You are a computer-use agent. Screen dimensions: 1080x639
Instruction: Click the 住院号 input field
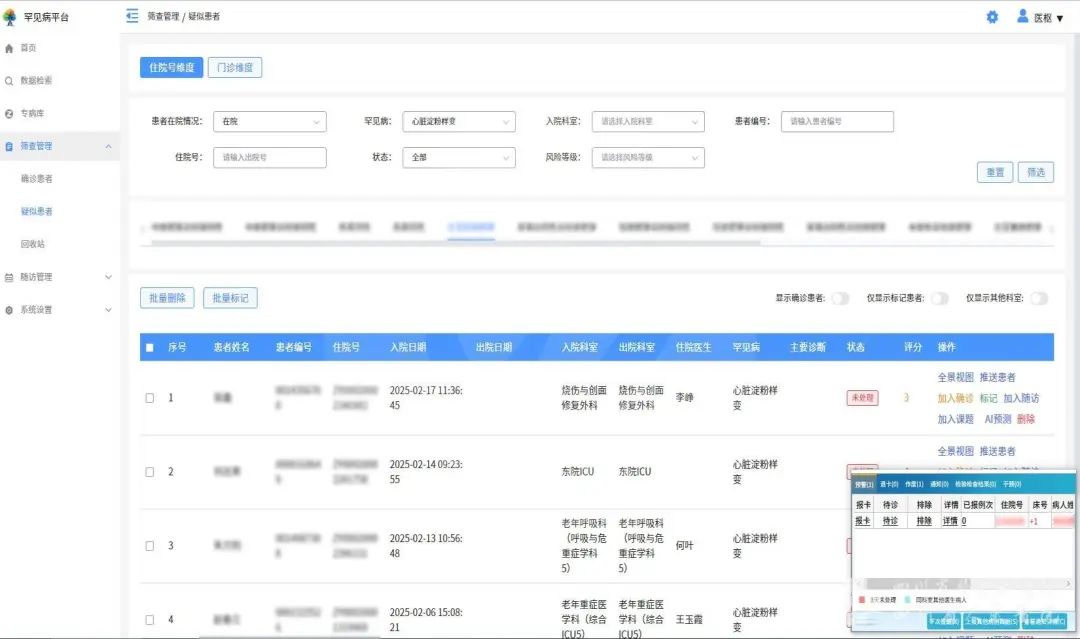click(x=269, y=157)
